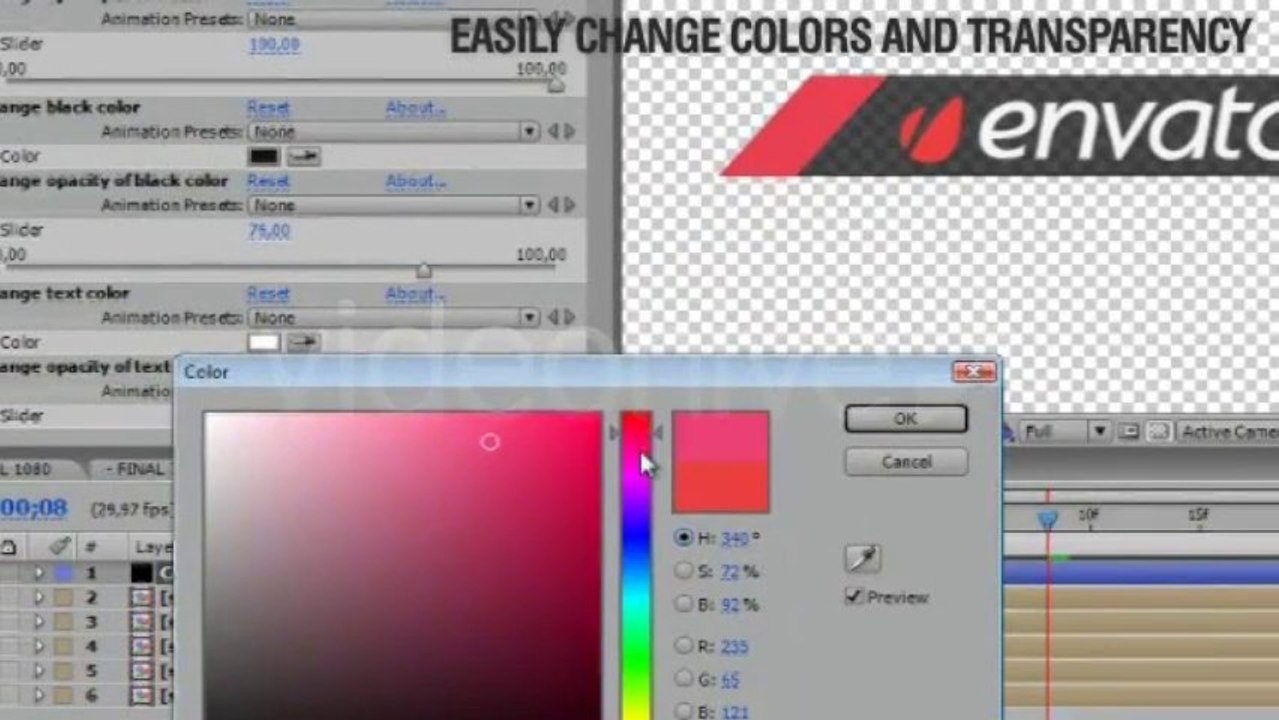Open the Active Camera view dropdown

[1227, 432]
